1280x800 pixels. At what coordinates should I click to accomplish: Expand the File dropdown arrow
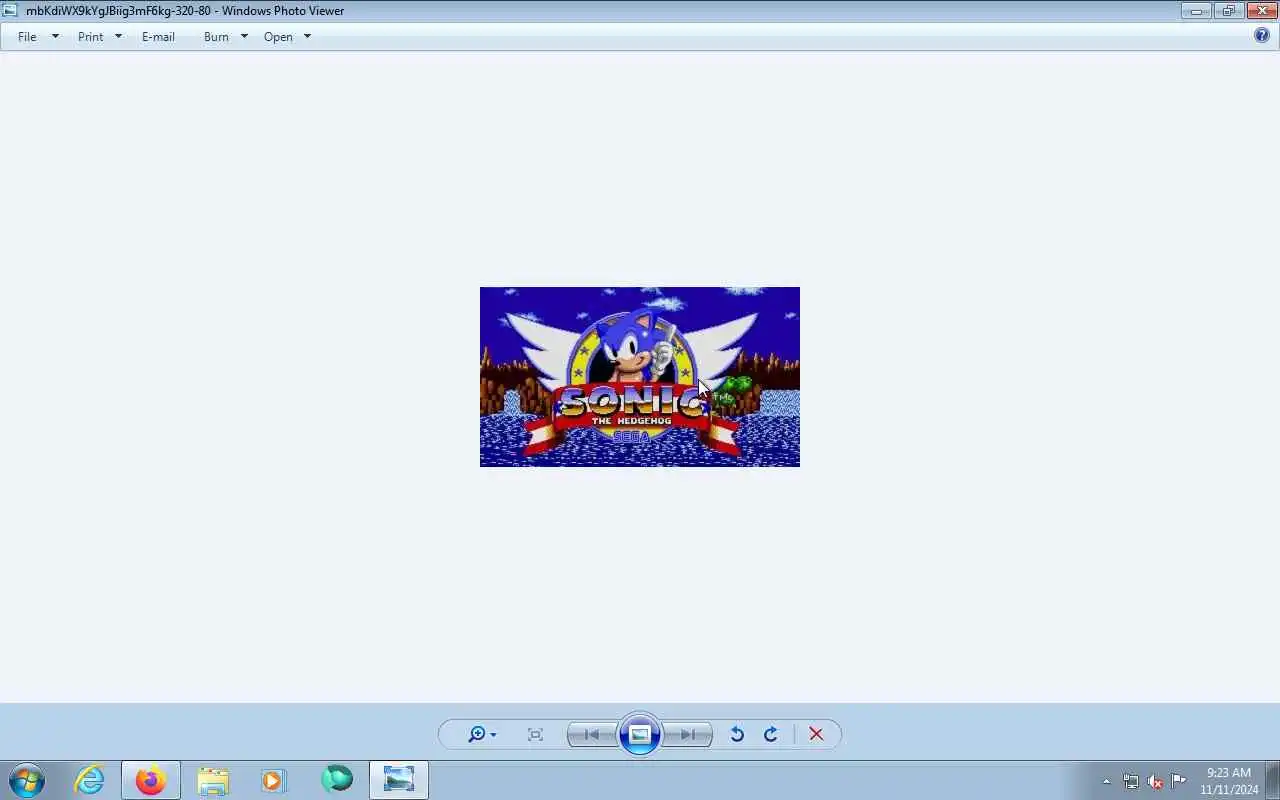[55, 37]
